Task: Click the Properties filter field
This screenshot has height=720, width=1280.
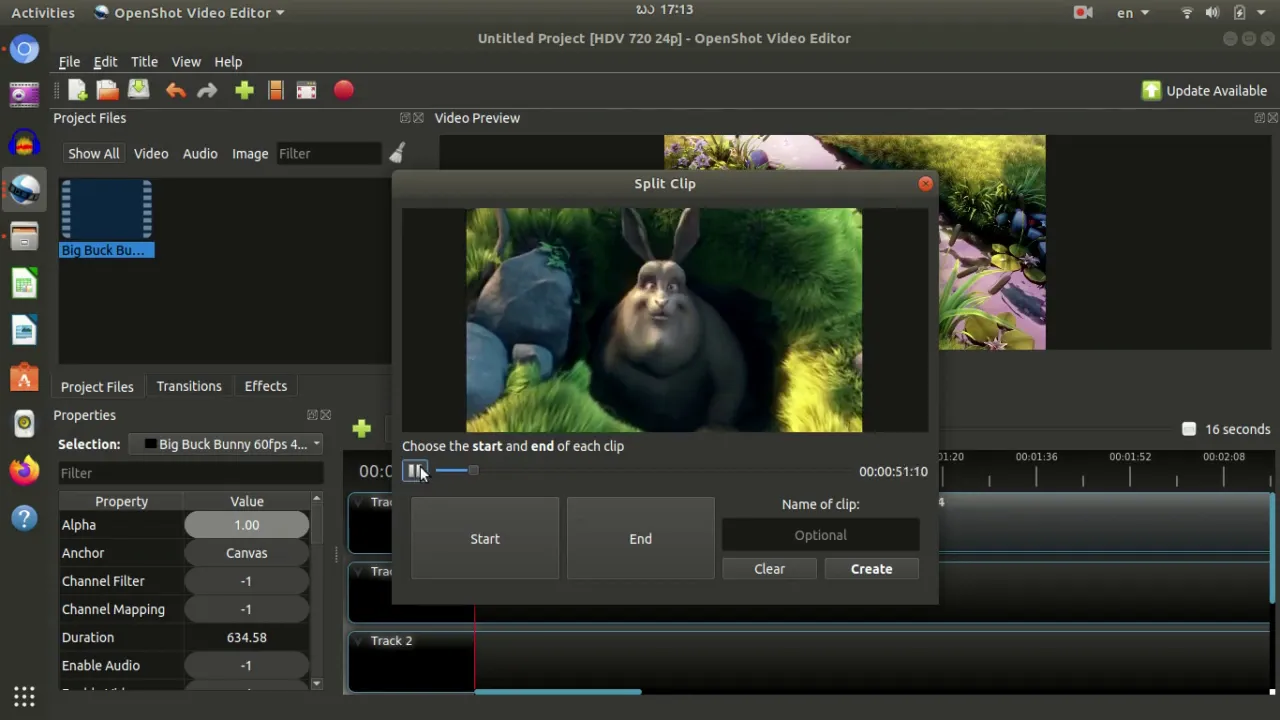Action: pyautogui.click(x=190, y=473)
